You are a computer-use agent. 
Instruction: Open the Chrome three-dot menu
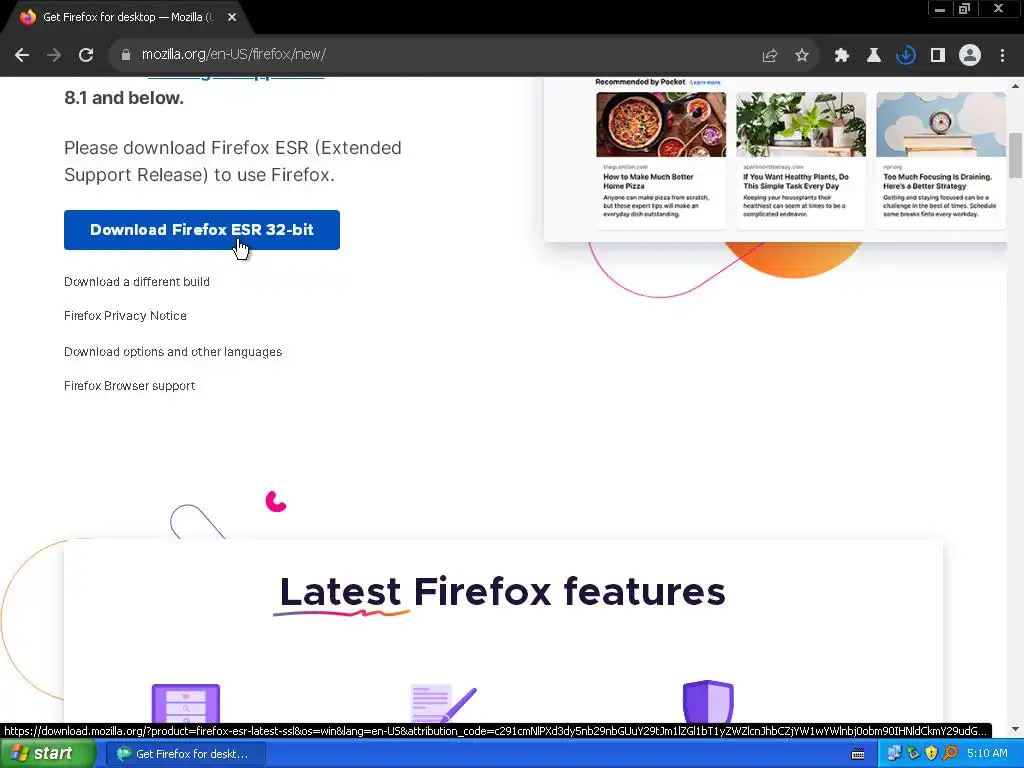tap(1002, 56)
